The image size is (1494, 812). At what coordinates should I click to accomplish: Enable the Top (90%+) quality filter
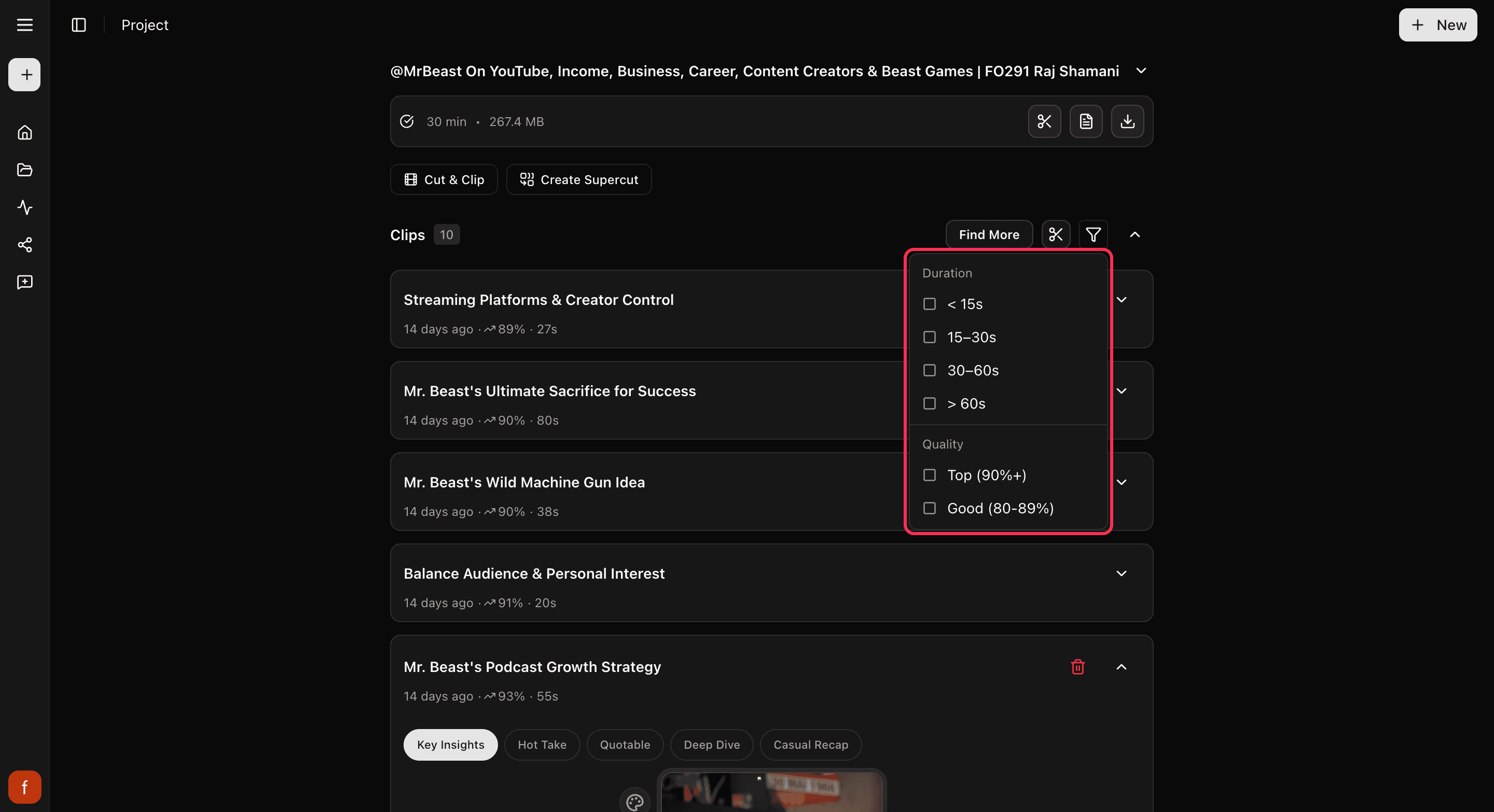click(929, 475)
